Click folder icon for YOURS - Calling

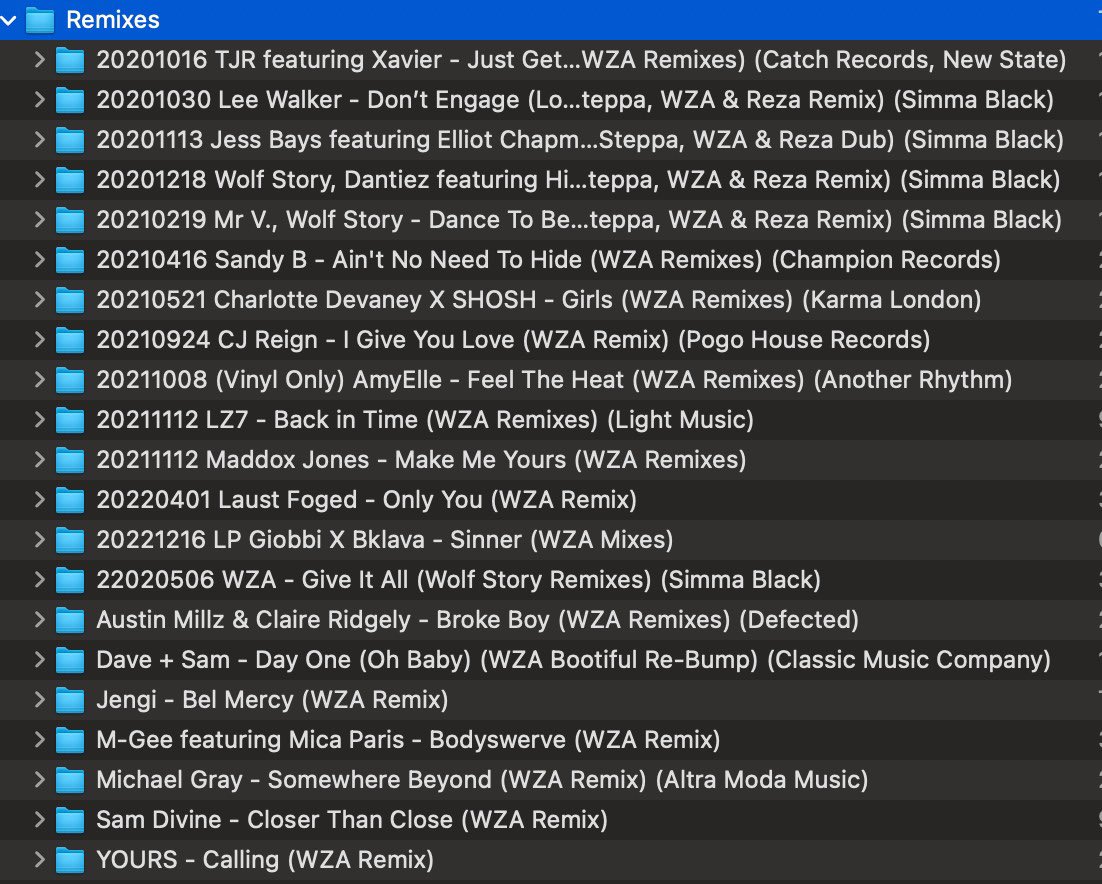[x=70, y=862]
